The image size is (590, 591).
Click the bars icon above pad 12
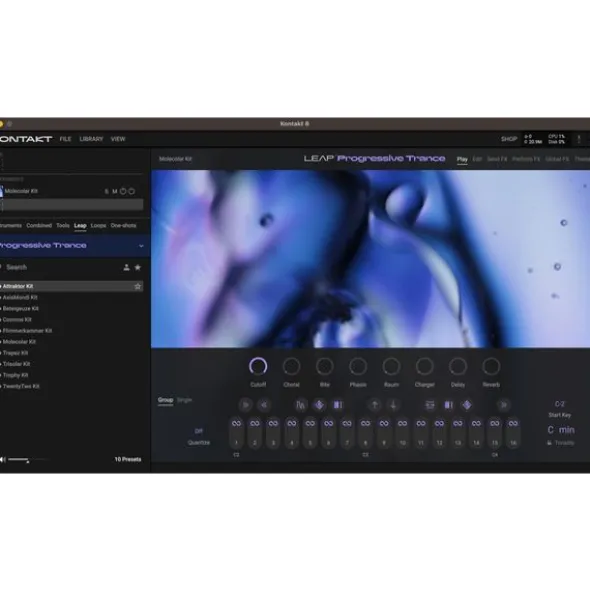click(449, 405)
